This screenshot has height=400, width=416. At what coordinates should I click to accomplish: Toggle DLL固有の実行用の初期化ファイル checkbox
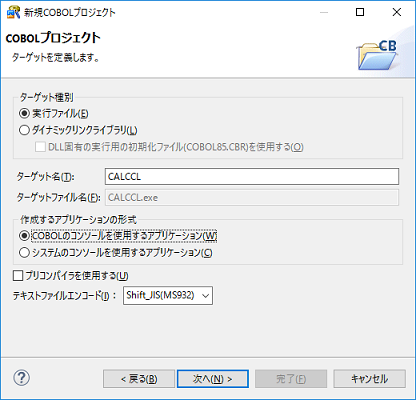[40, 147]
